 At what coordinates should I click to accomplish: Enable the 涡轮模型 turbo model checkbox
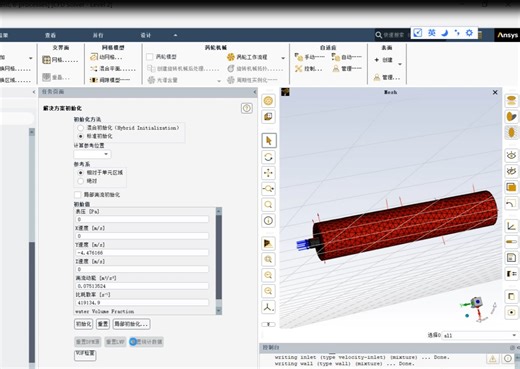pos(150,57)
